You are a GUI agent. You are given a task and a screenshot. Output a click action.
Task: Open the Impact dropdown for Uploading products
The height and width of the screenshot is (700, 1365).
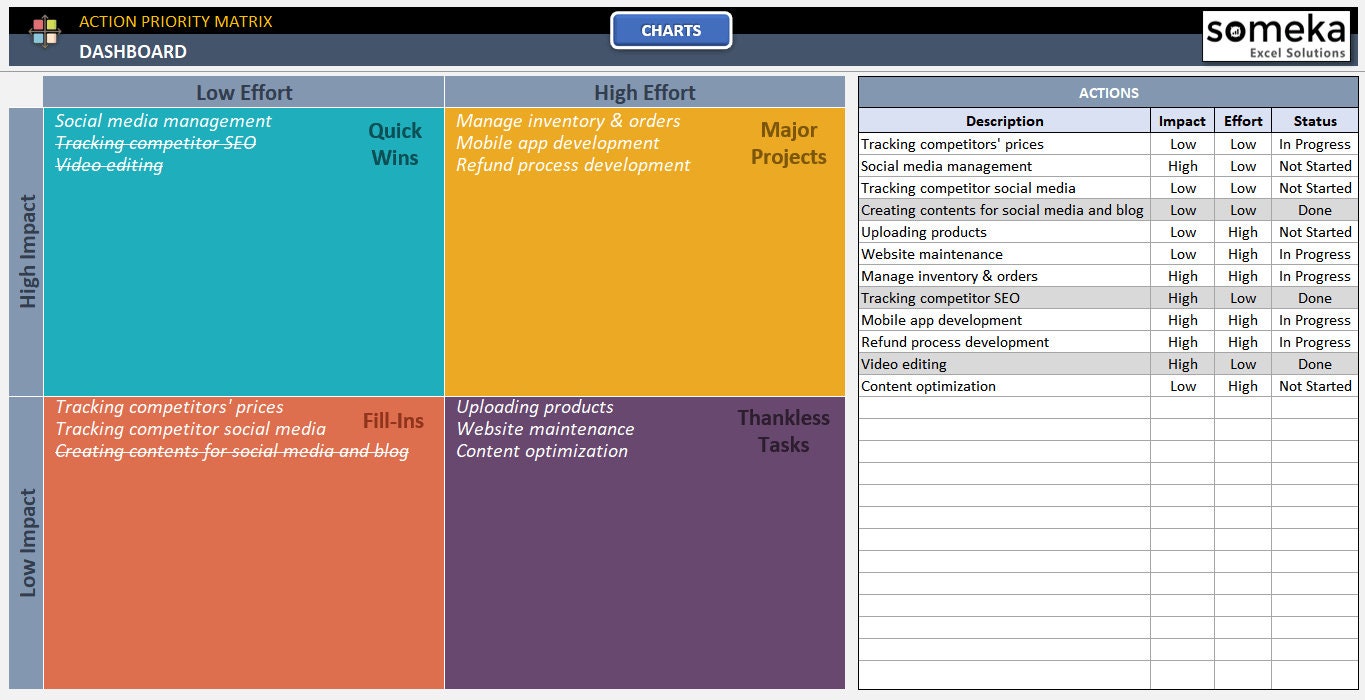click(x=1182, y=231)
